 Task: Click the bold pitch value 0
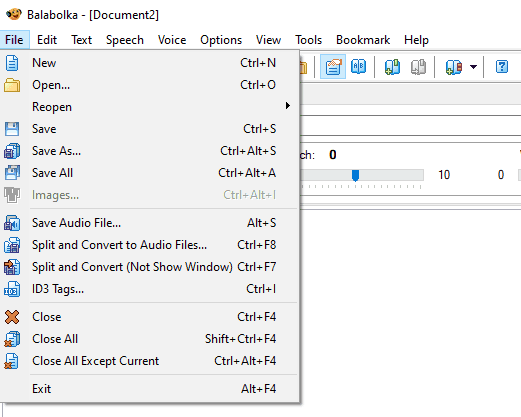[x=333, y=155]
